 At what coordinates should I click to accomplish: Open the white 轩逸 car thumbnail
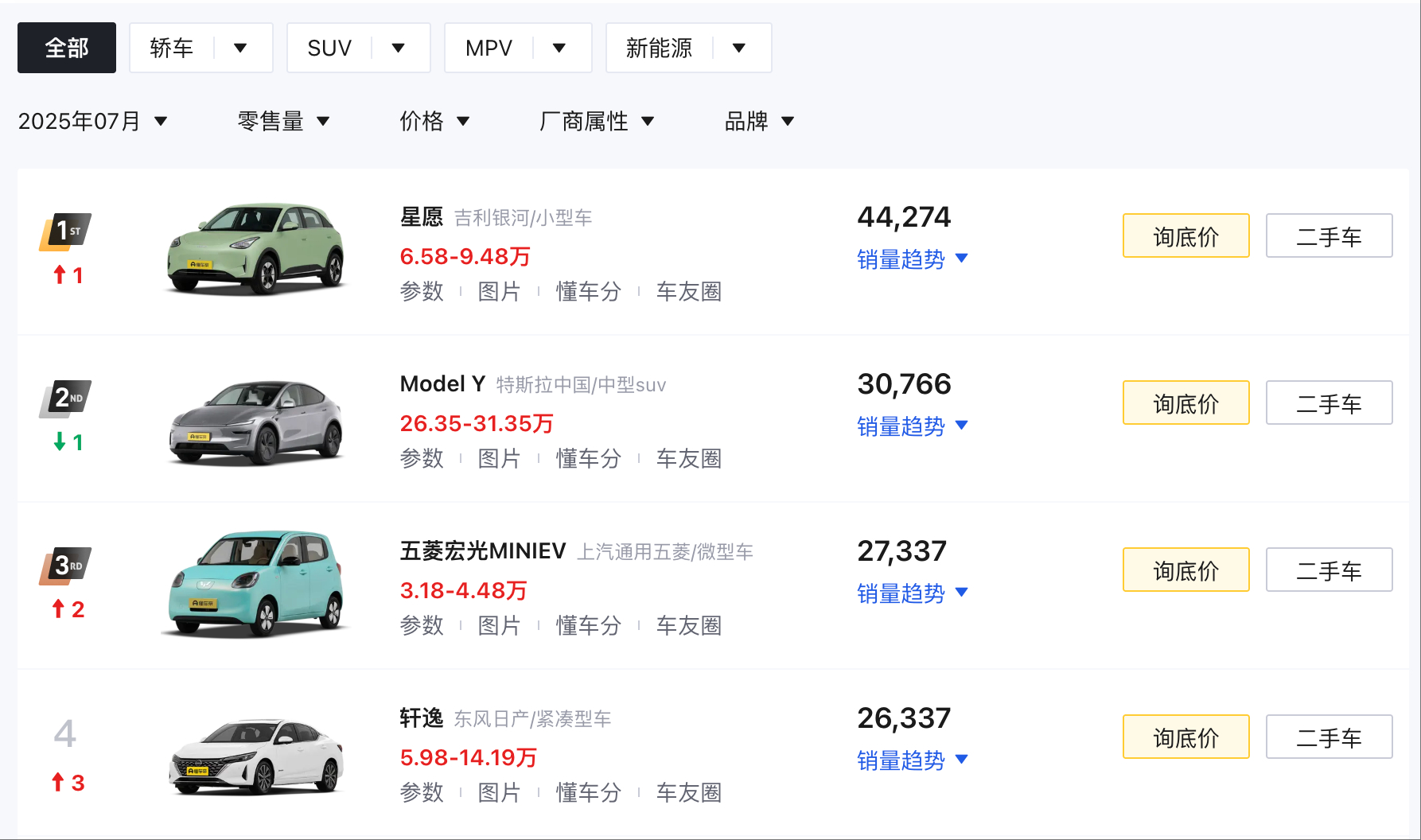pyautogui.click(x=256, y=756)
